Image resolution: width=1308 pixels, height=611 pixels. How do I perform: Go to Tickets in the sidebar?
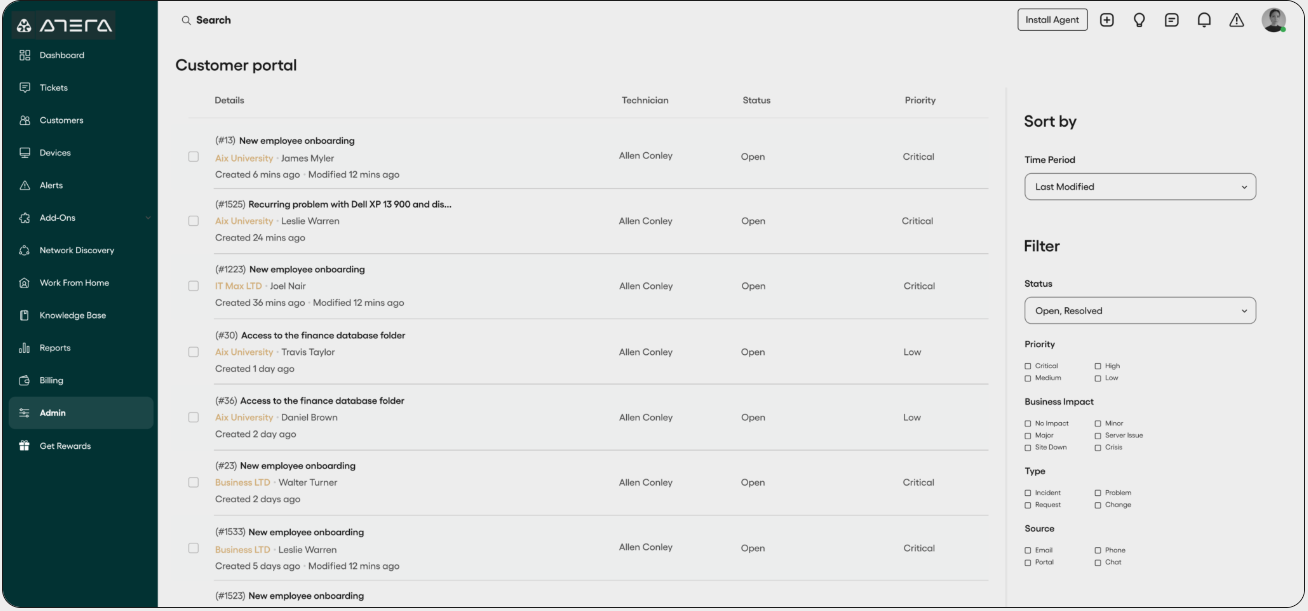54,88
